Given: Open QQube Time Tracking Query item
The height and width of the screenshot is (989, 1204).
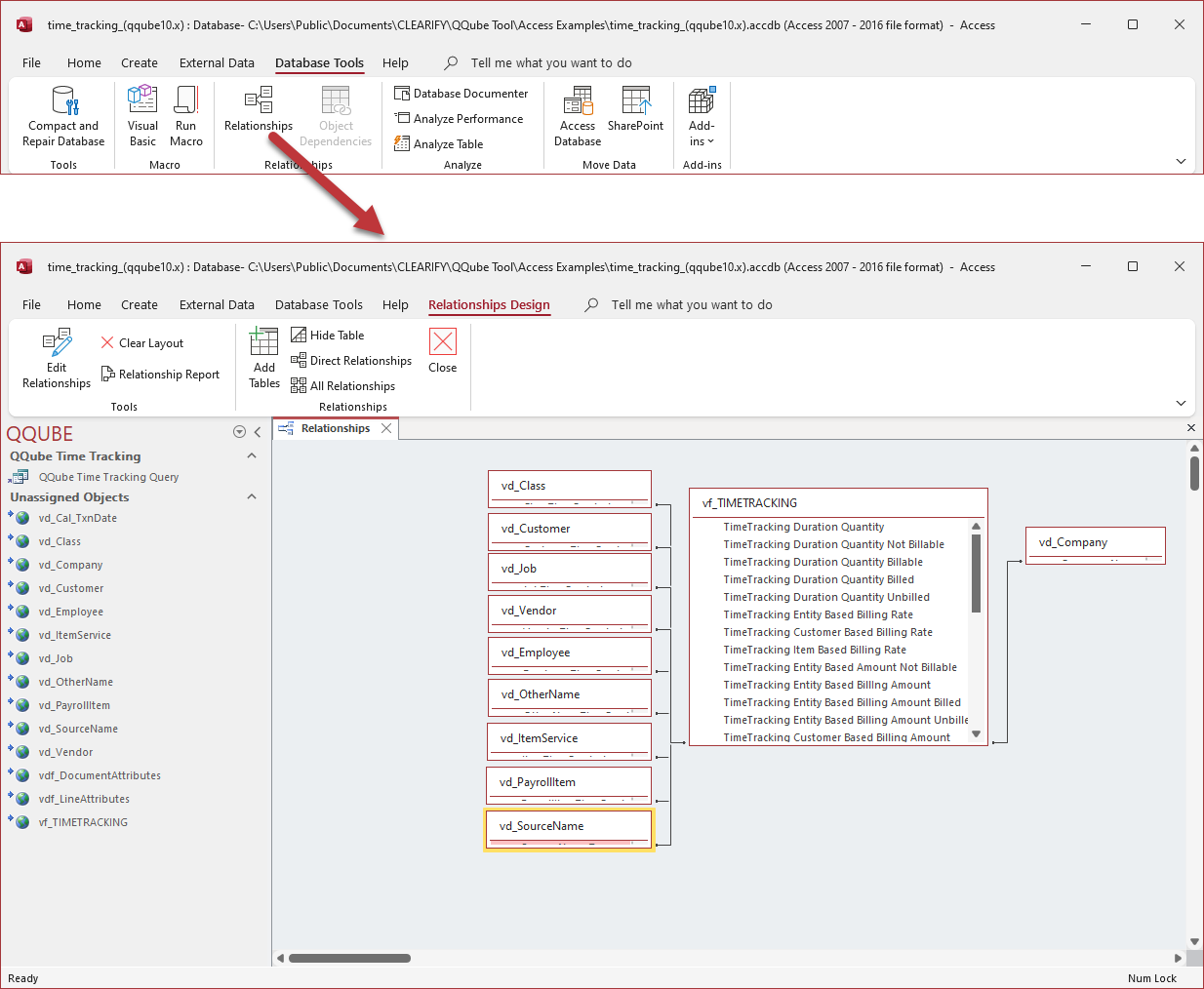Looking at the screenshot, I should pyautogui.click(x=108, y=477).
